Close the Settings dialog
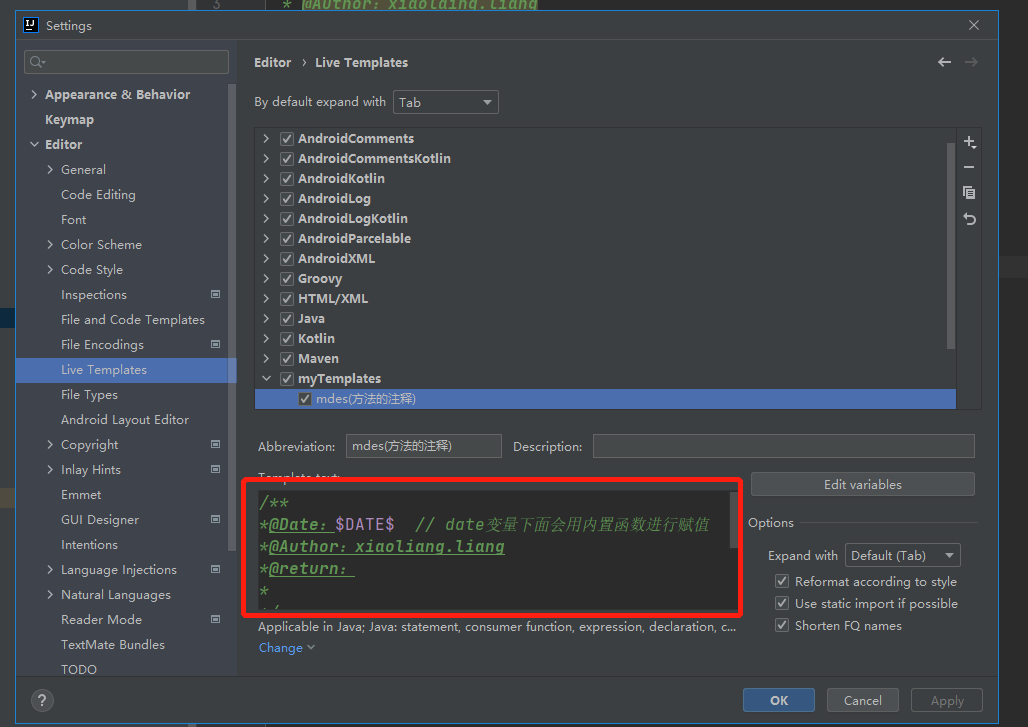Screen dimensions: 1028x727 click(974, 25)
